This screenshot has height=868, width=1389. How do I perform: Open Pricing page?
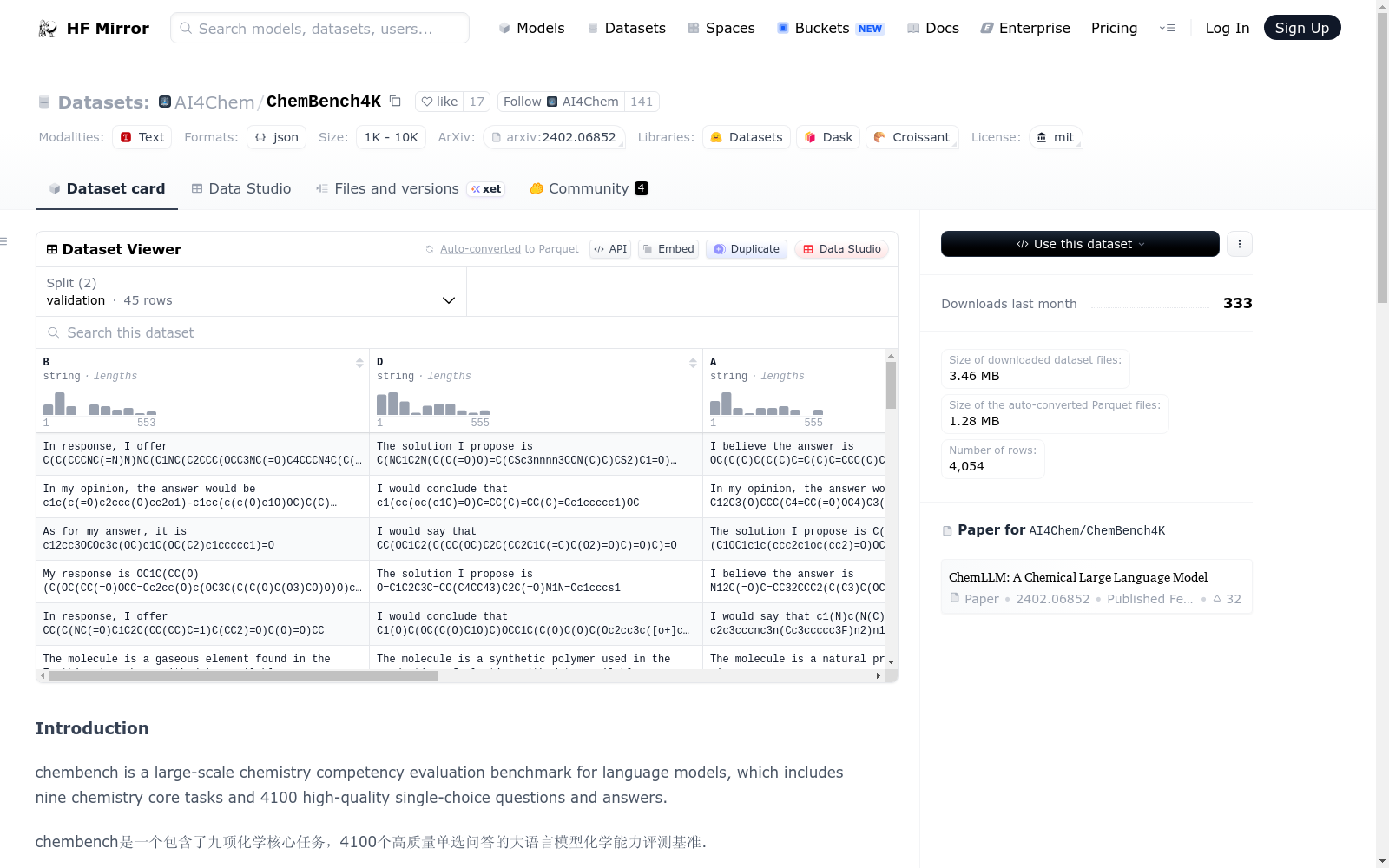click(x=1114, y=28)
